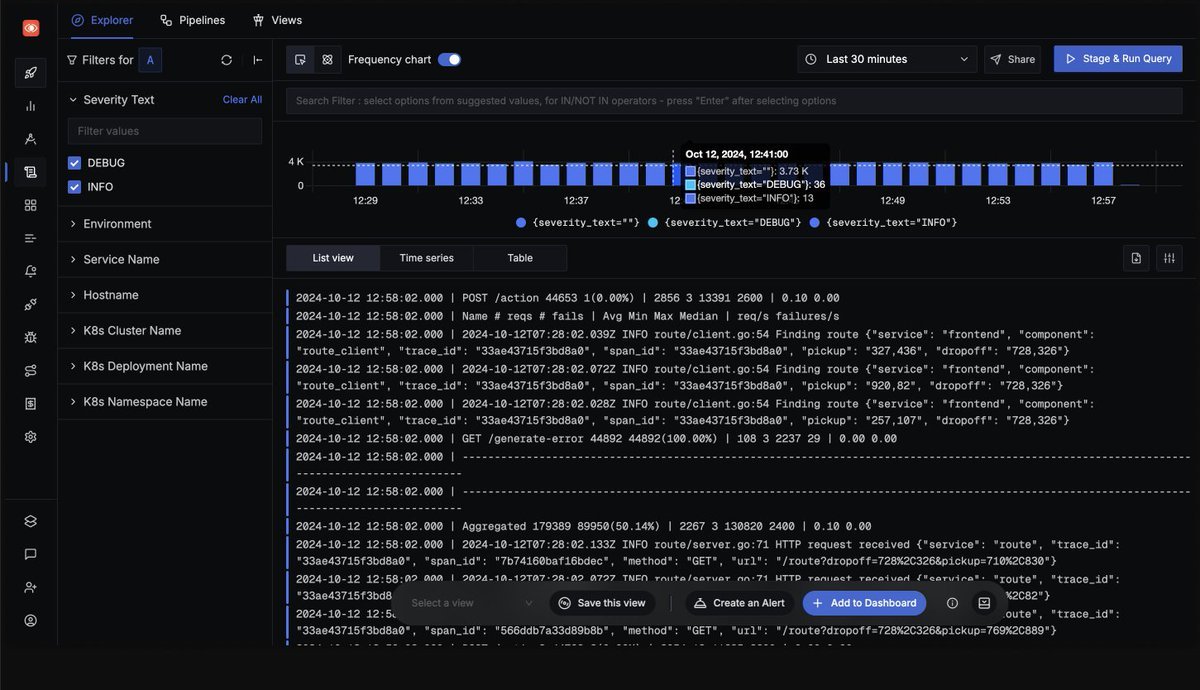Open Support via the chat-bubble sidebar icon
1200x690 pixels.
[31, 554]
